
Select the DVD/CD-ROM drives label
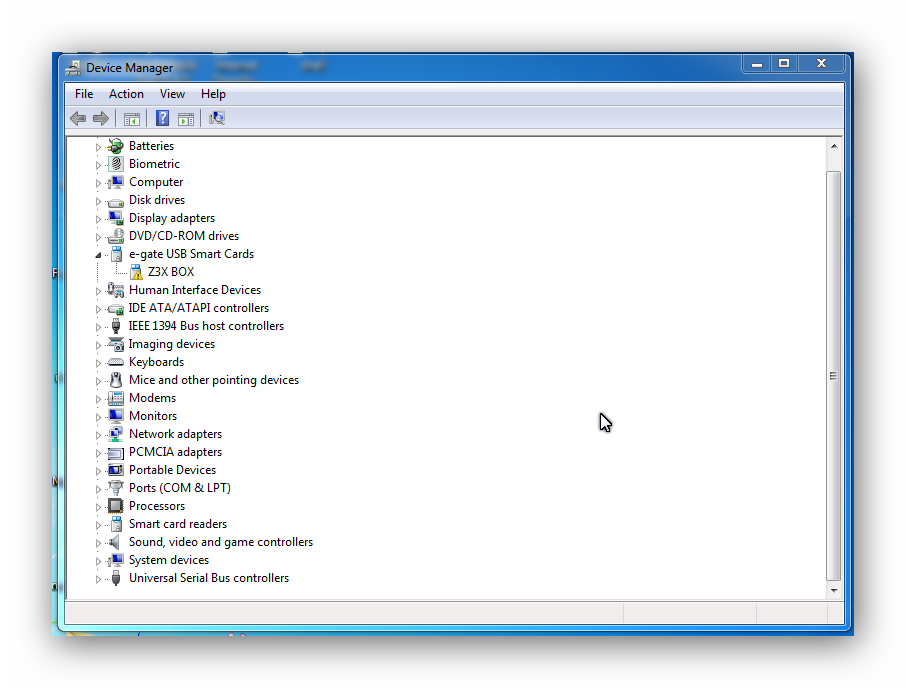point(184,236)
